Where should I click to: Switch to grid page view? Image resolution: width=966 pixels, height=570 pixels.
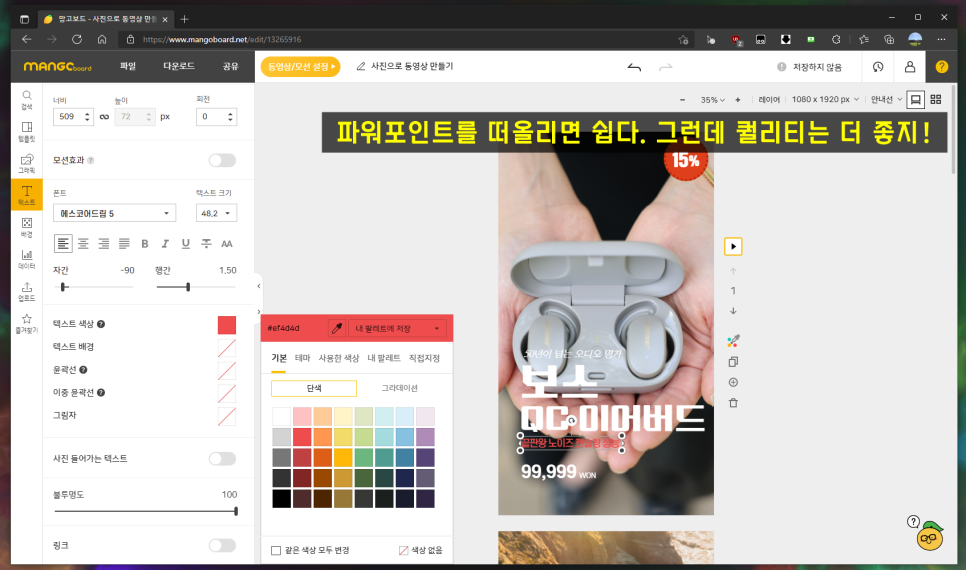tap(936, 99)
